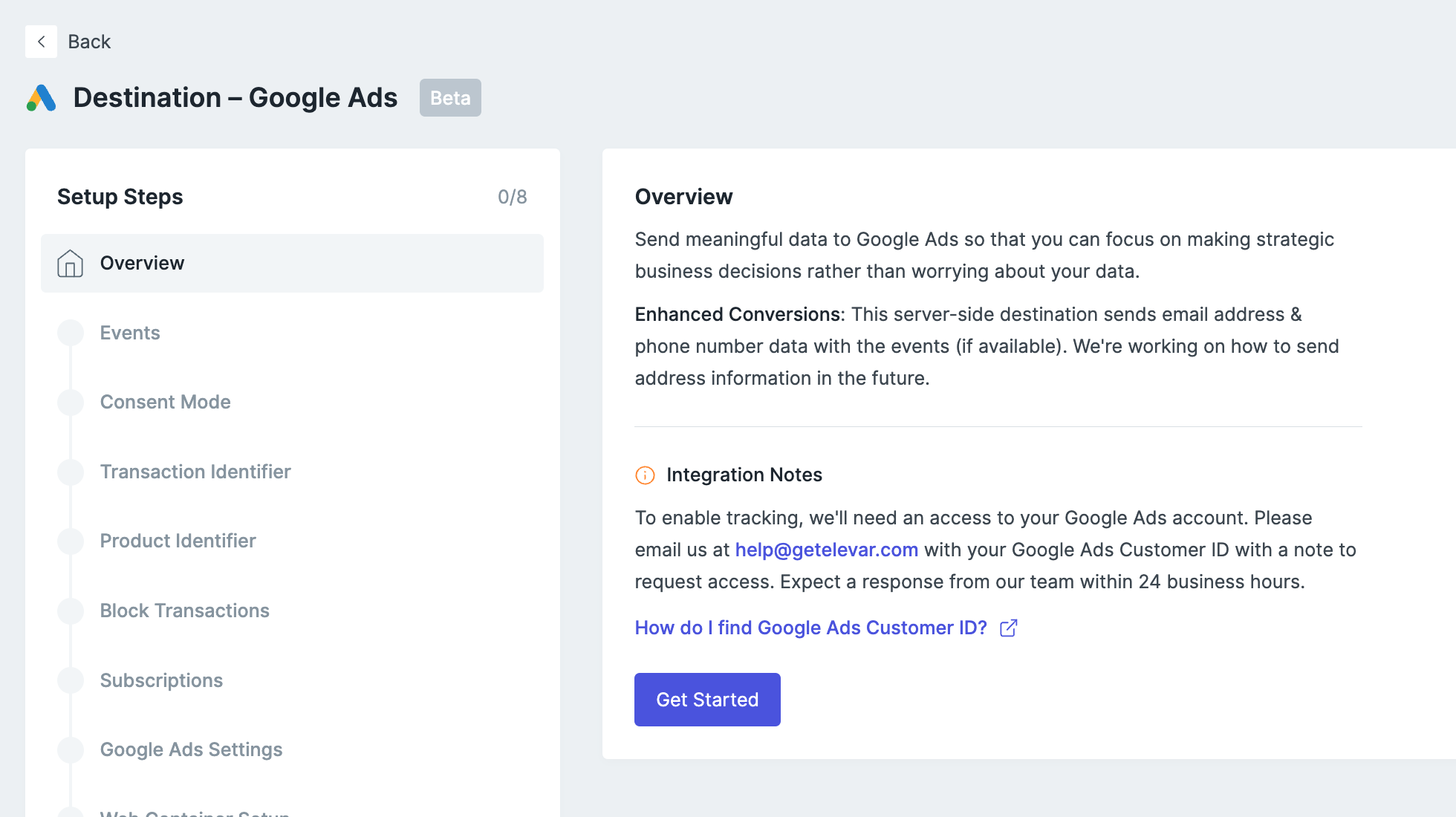This screenshot has height=817, width=1456.
Task: Click the Beta badge
Action: point(450,98)
